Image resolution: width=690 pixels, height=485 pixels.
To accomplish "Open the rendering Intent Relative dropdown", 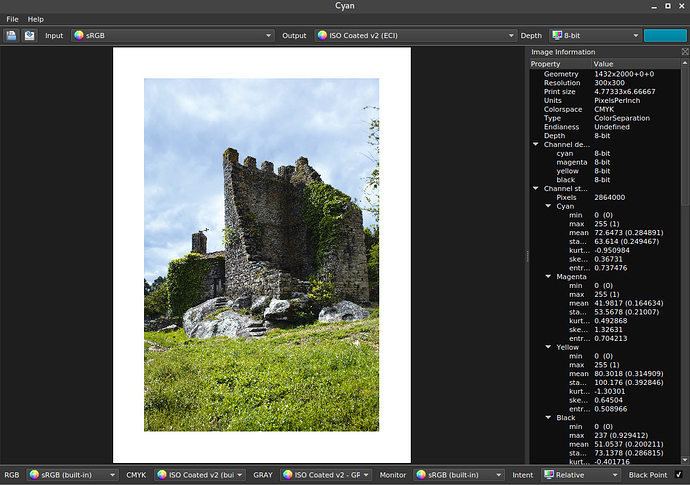I will pos(580,475).
